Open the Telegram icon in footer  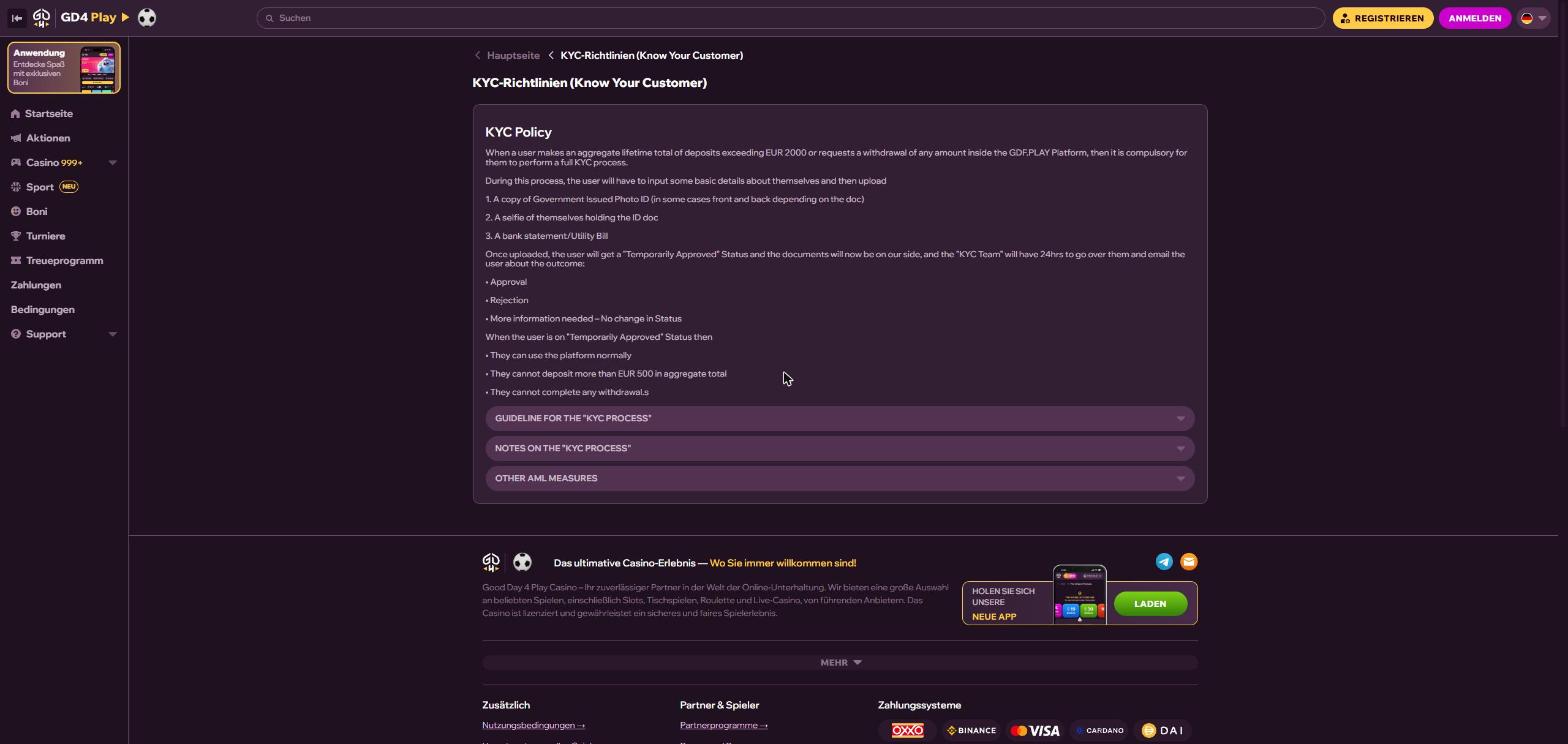[1164, 562]
